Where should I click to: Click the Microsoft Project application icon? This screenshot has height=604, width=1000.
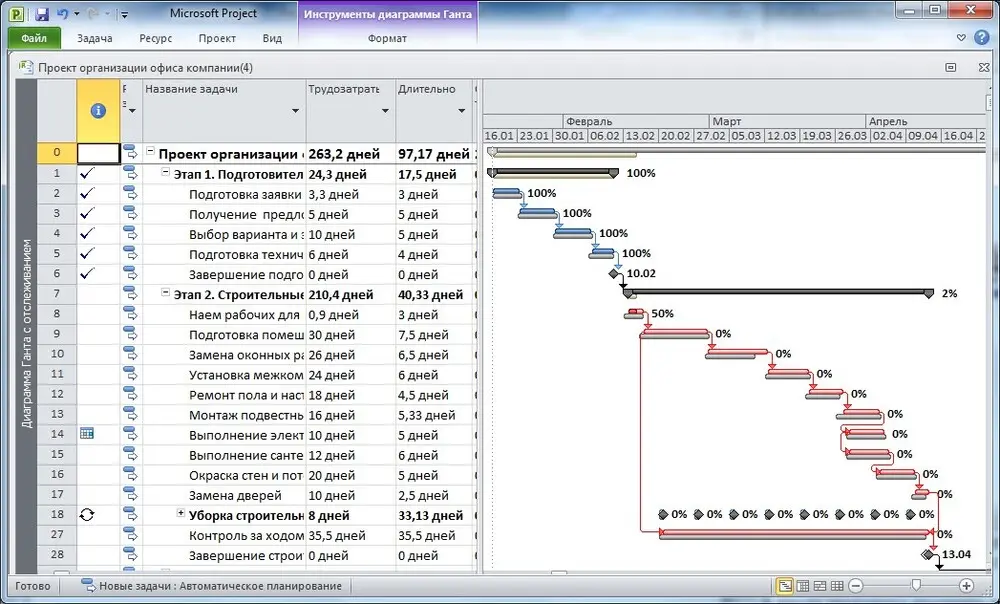[x=17, y=13]
